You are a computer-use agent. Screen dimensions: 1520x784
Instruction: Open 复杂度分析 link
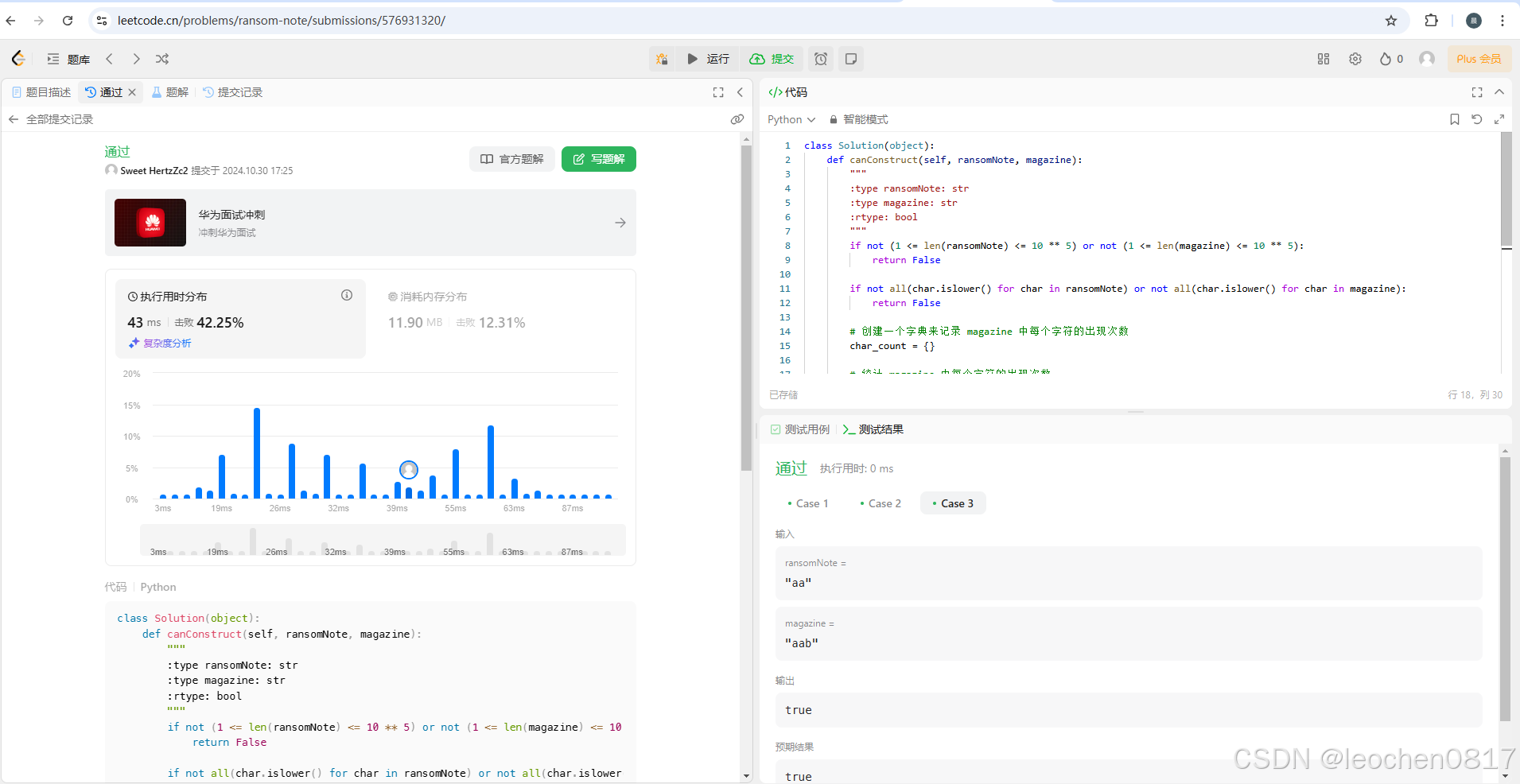(160, 343)
